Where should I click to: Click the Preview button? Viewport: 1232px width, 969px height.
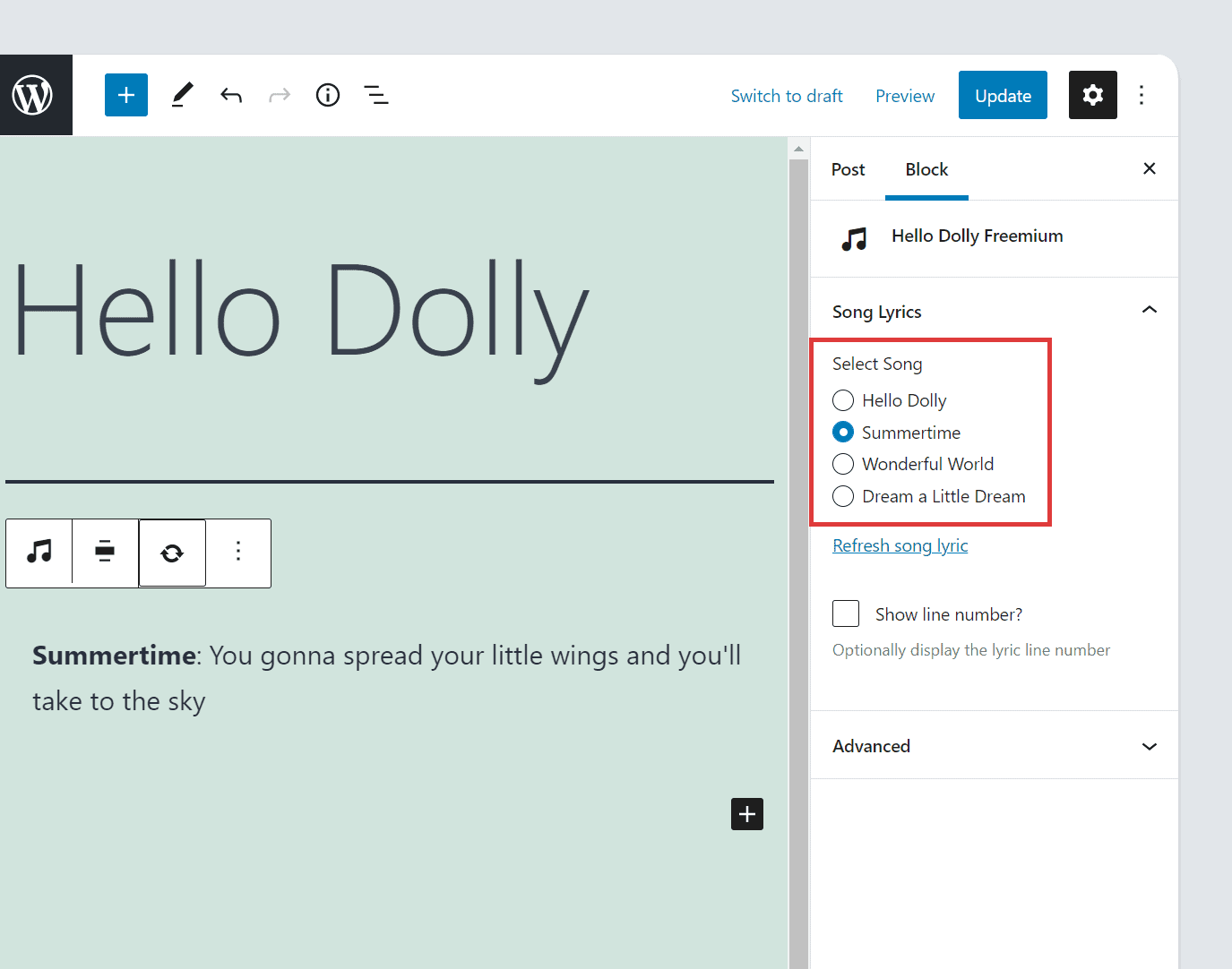(905, 96)
